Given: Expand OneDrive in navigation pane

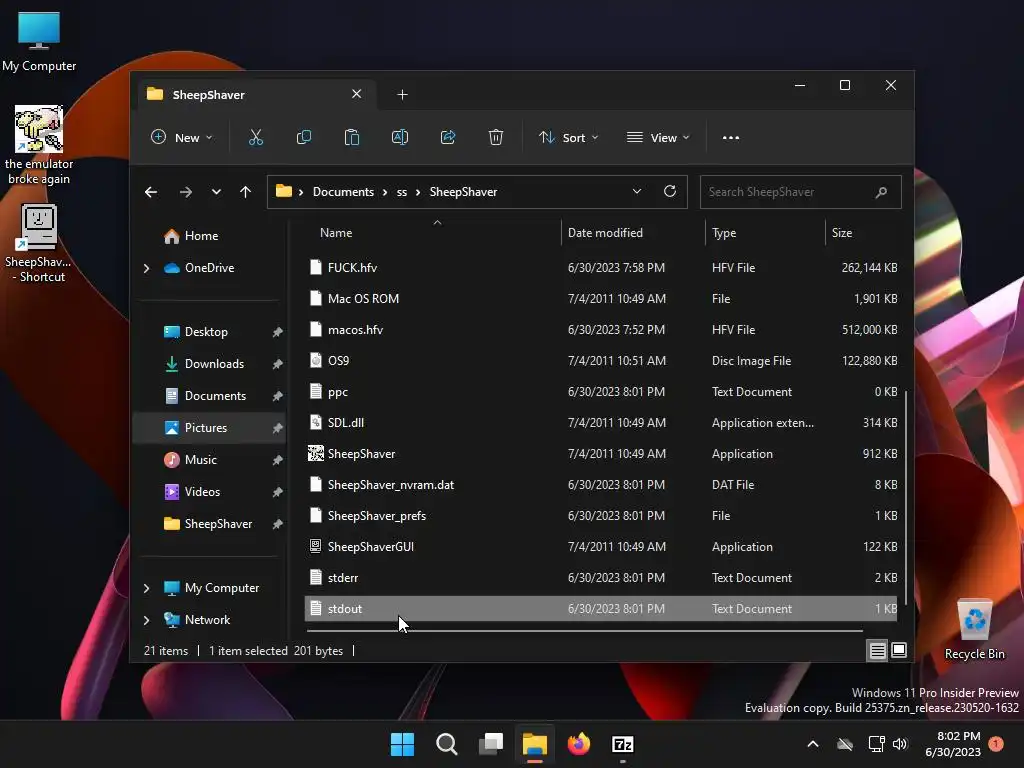Looking at the screenshot, I should pos(146,268).
